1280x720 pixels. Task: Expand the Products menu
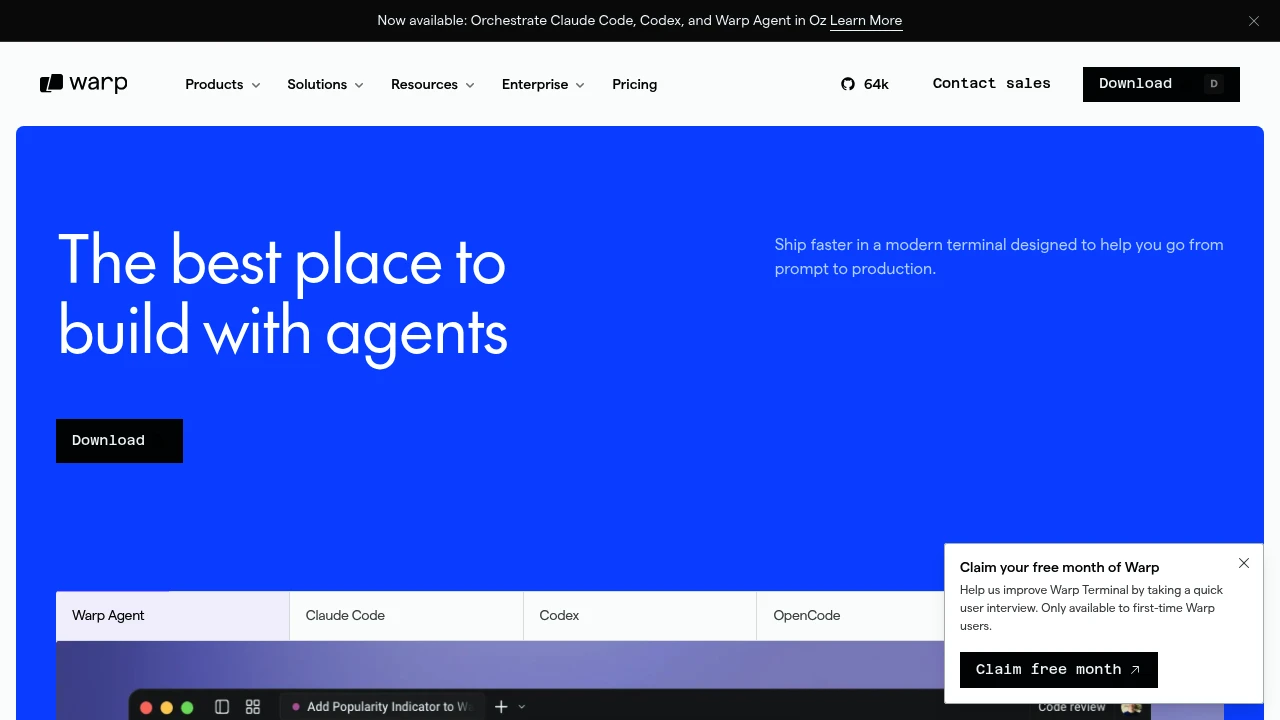tap(223, 84)
